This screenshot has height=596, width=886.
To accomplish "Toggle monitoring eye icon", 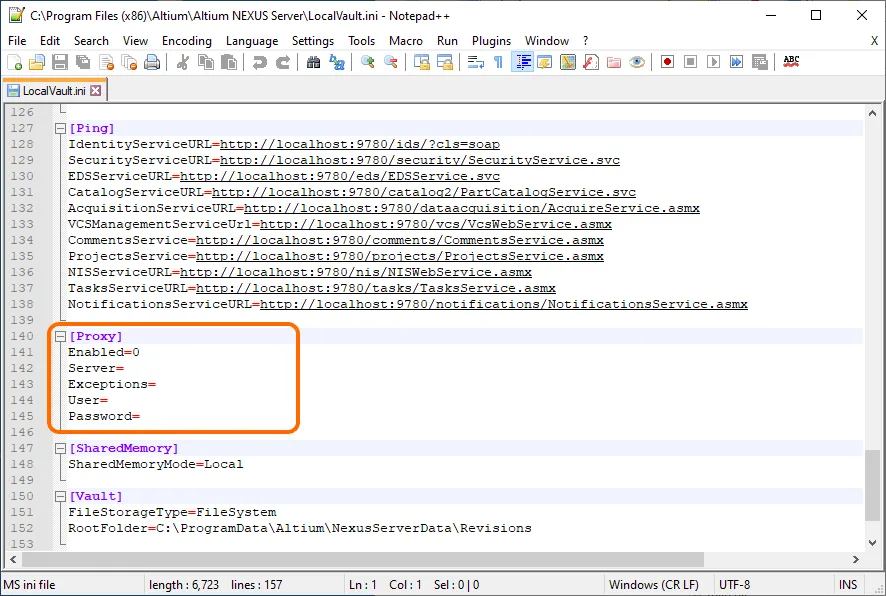I will (637, 62).
